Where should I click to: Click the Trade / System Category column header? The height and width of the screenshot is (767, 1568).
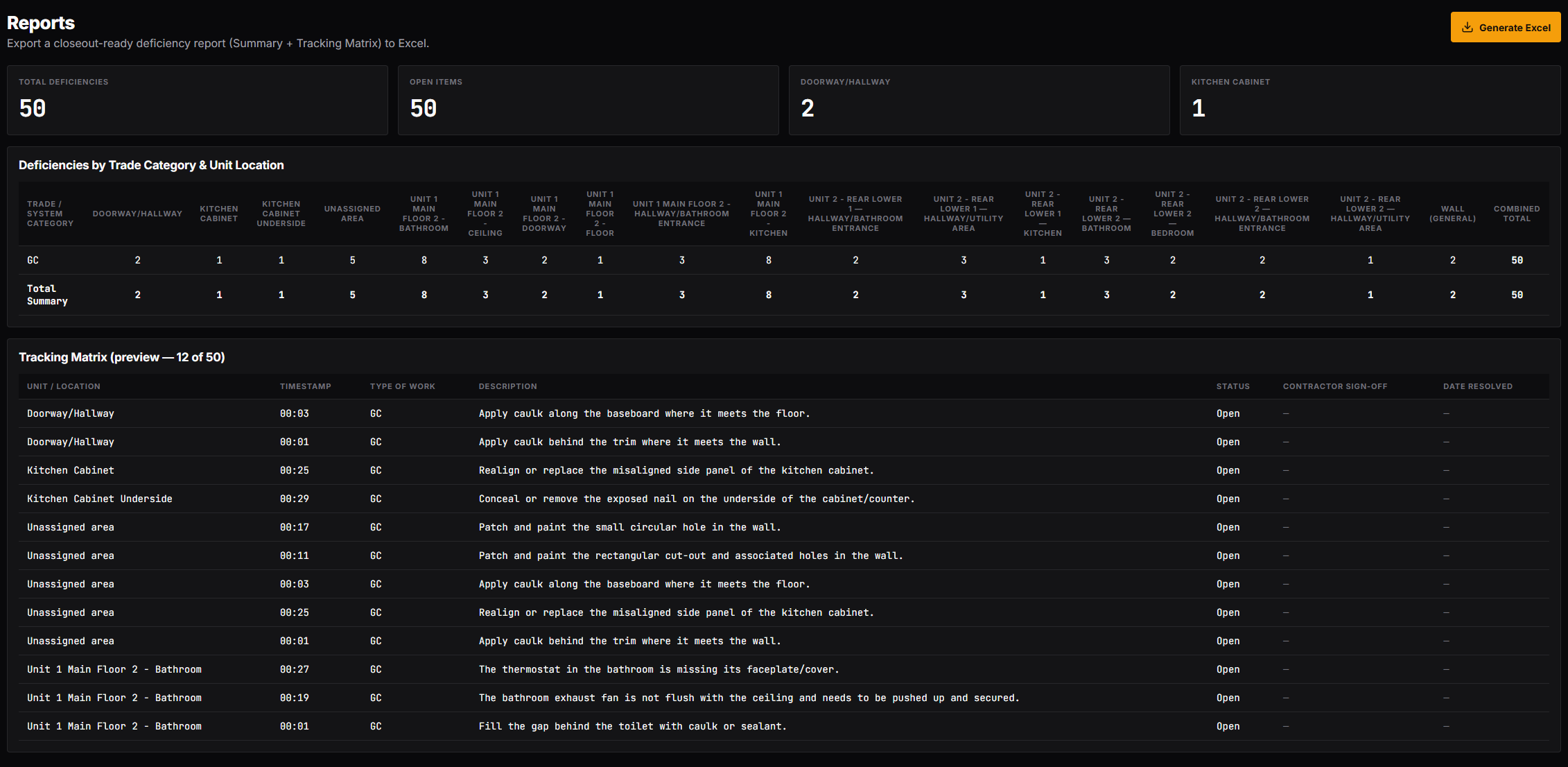coord(50,214)
